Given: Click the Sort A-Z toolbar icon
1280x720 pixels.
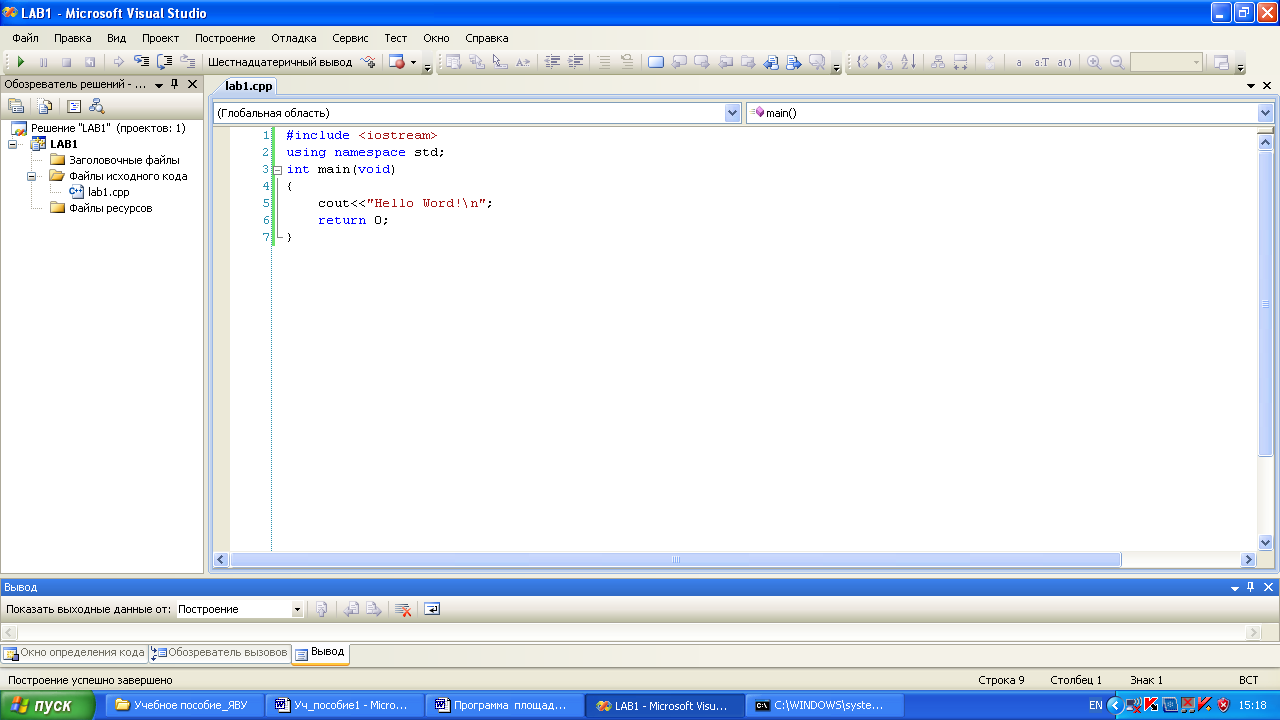Looking at the screenshot, I should (x=908, y=62).
